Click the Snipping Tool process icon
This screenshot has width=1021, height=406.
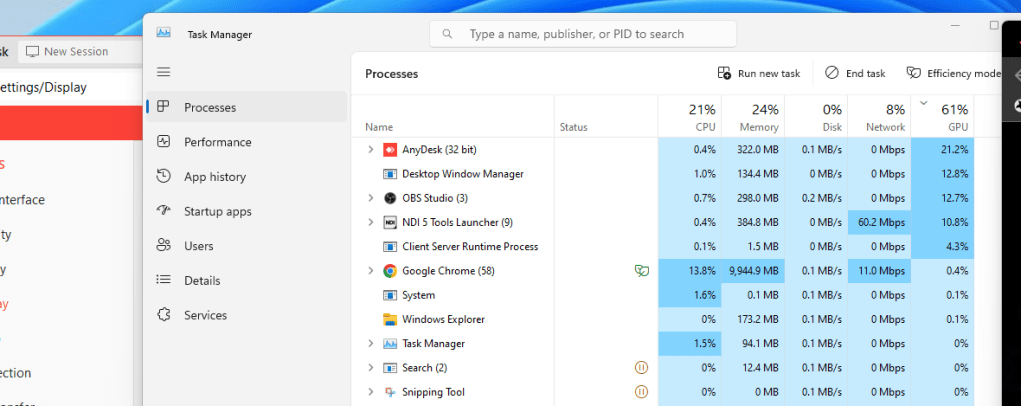[390, 392]
